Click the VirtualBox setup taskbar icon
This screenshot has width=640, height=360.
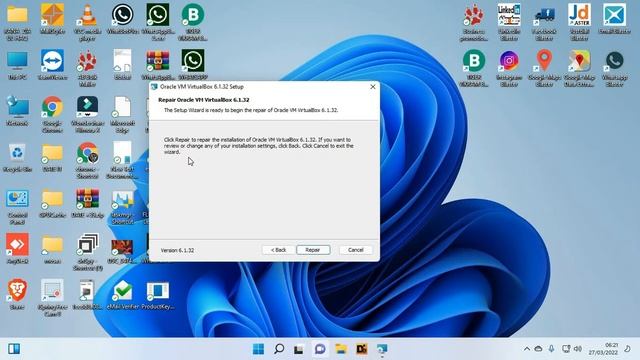382,349
